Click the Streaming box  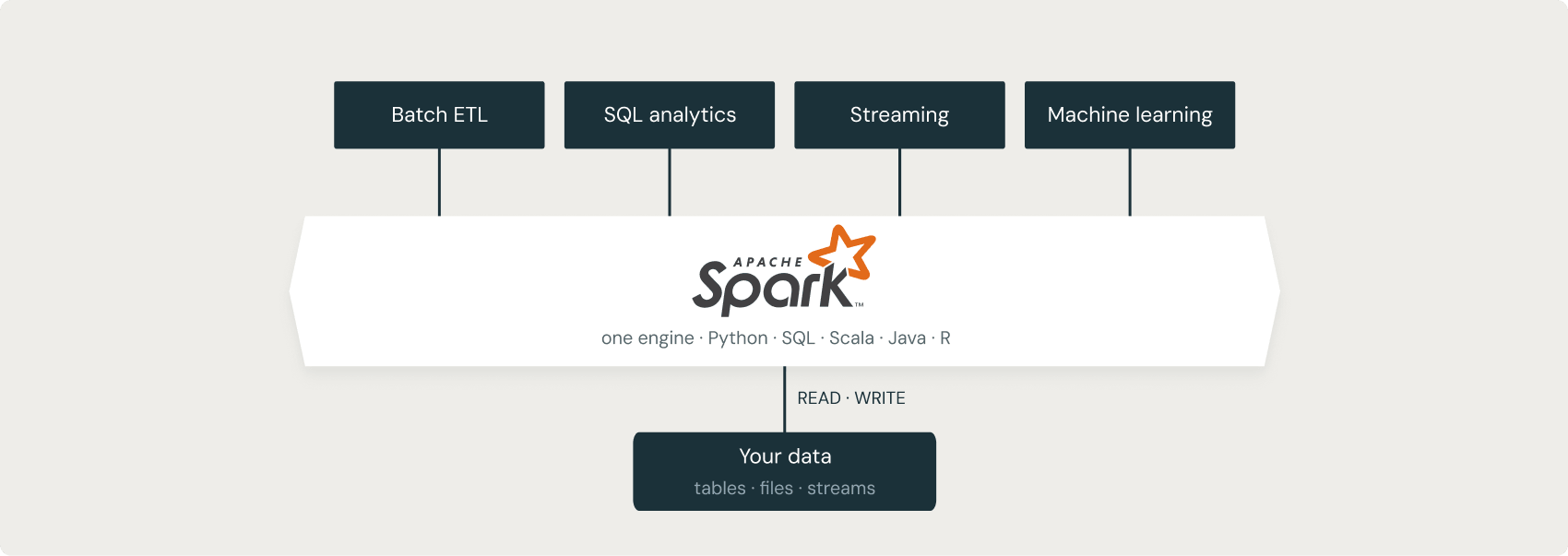pyautogui.click(x=899, y=115)
